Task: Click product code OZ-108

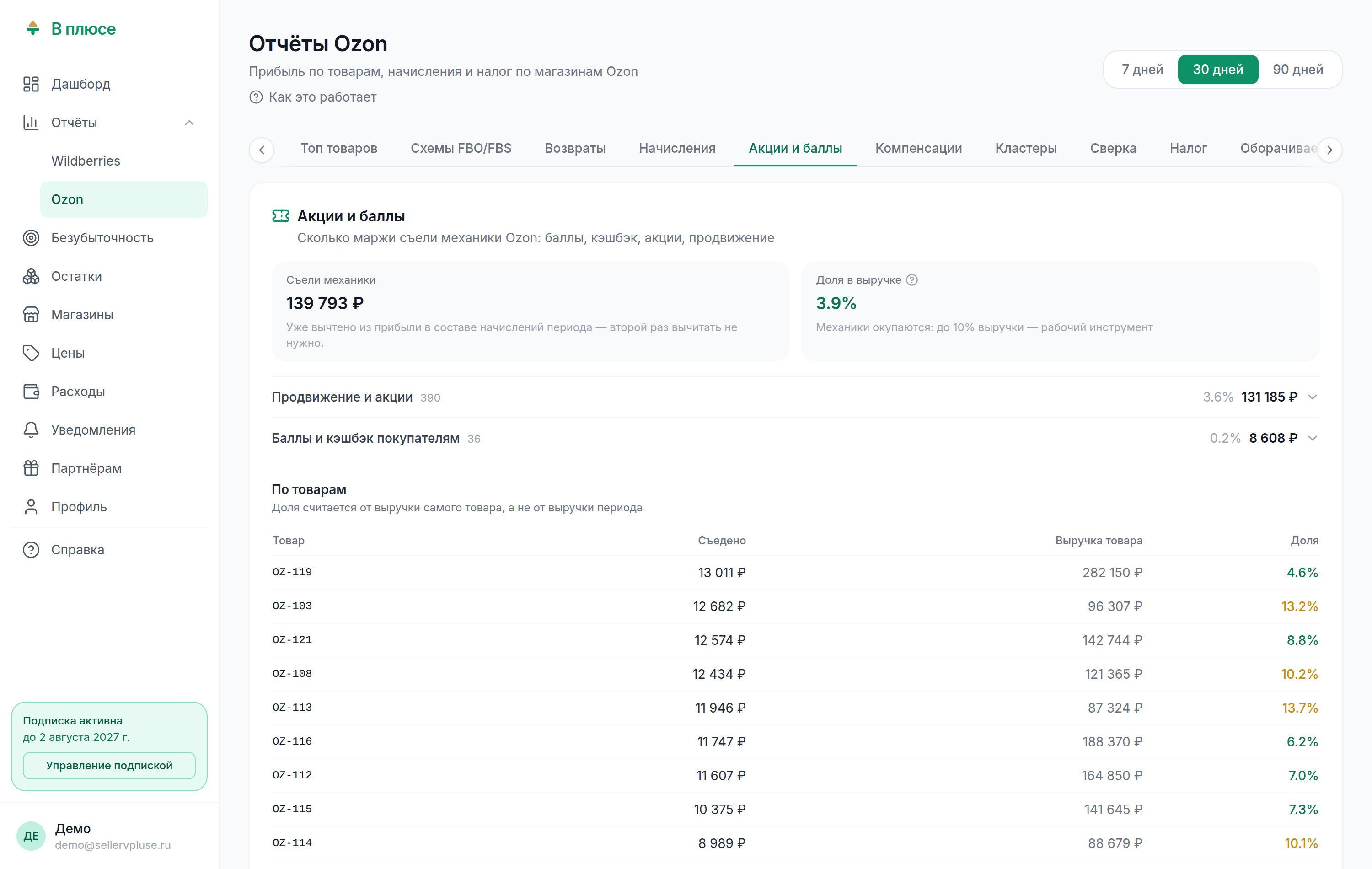Action: 292,674
